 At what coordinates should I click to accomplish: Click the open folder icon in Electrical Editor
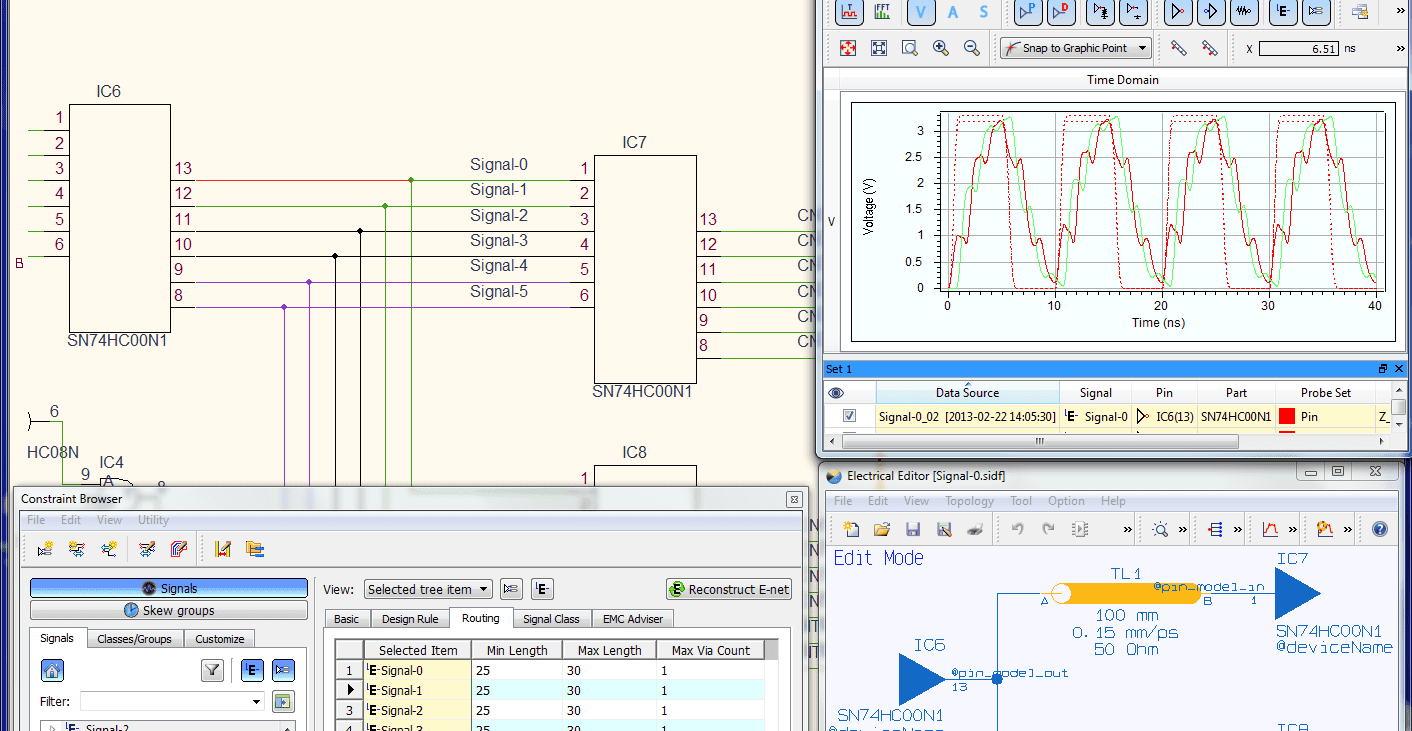(x=881, y=529)
